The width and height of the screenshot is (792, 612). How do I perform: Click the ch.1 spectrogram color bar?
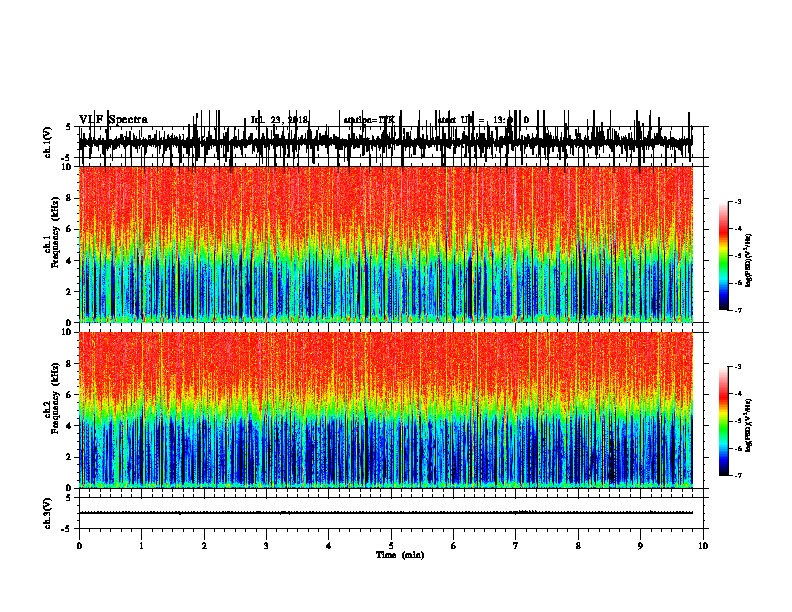(x=723, y=256)
